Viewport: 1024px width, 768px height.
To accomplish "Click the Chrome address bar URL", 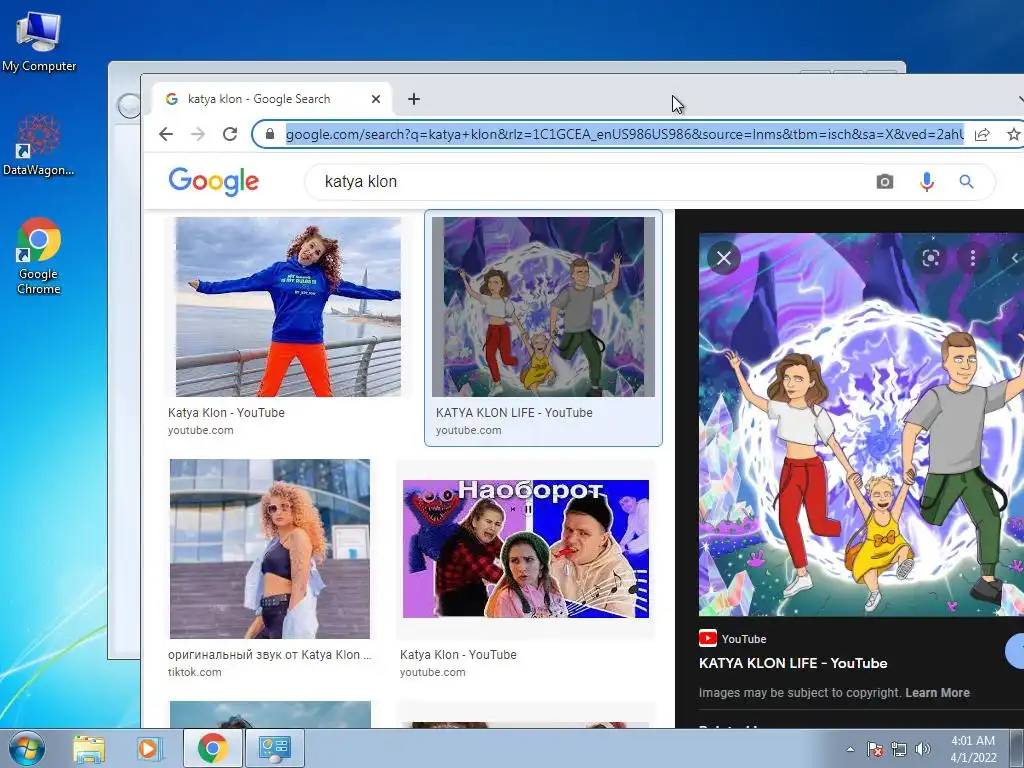I will tap(624, 135).
